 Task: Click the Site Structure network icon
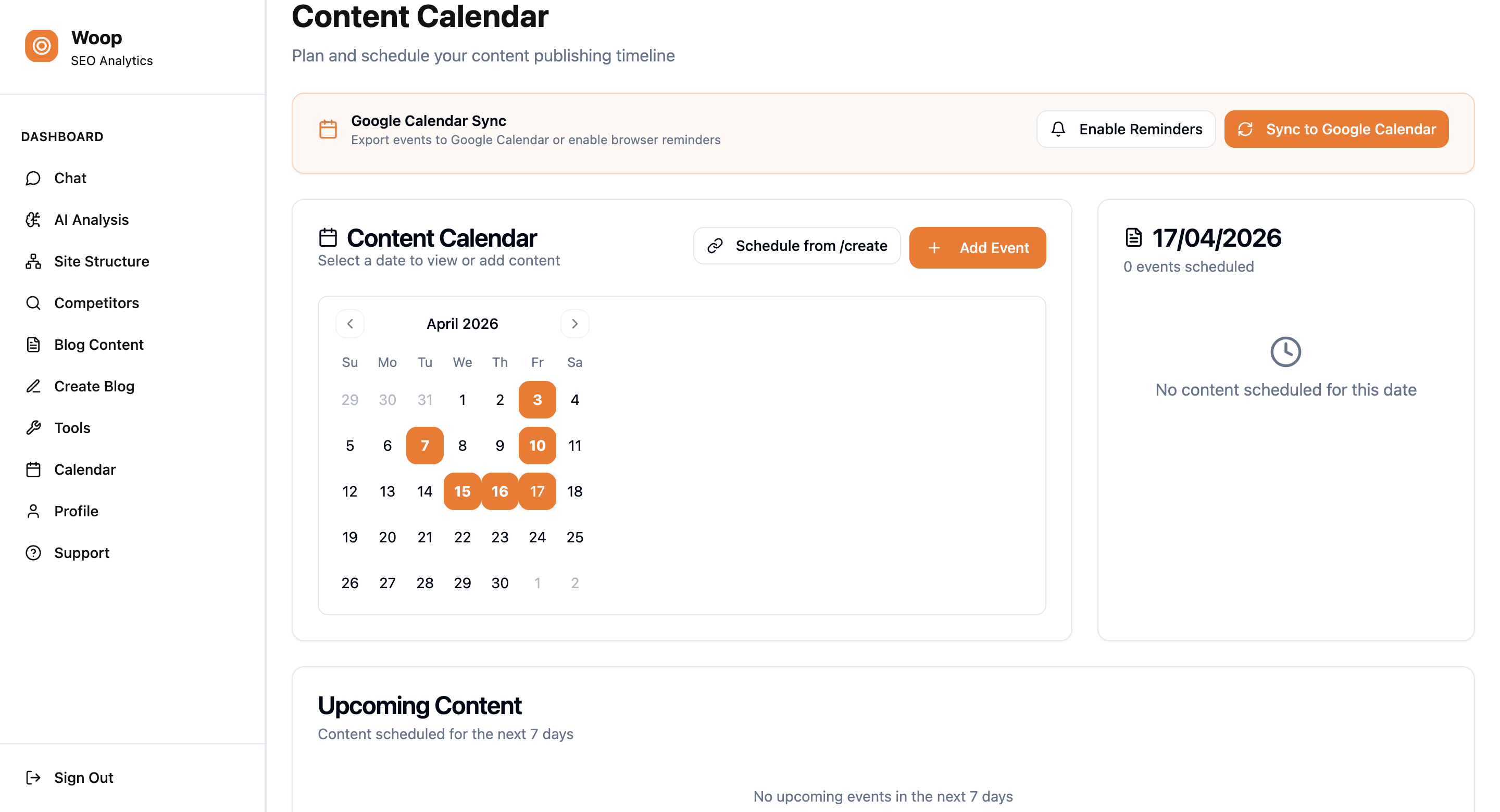click(x=33, y=261)
